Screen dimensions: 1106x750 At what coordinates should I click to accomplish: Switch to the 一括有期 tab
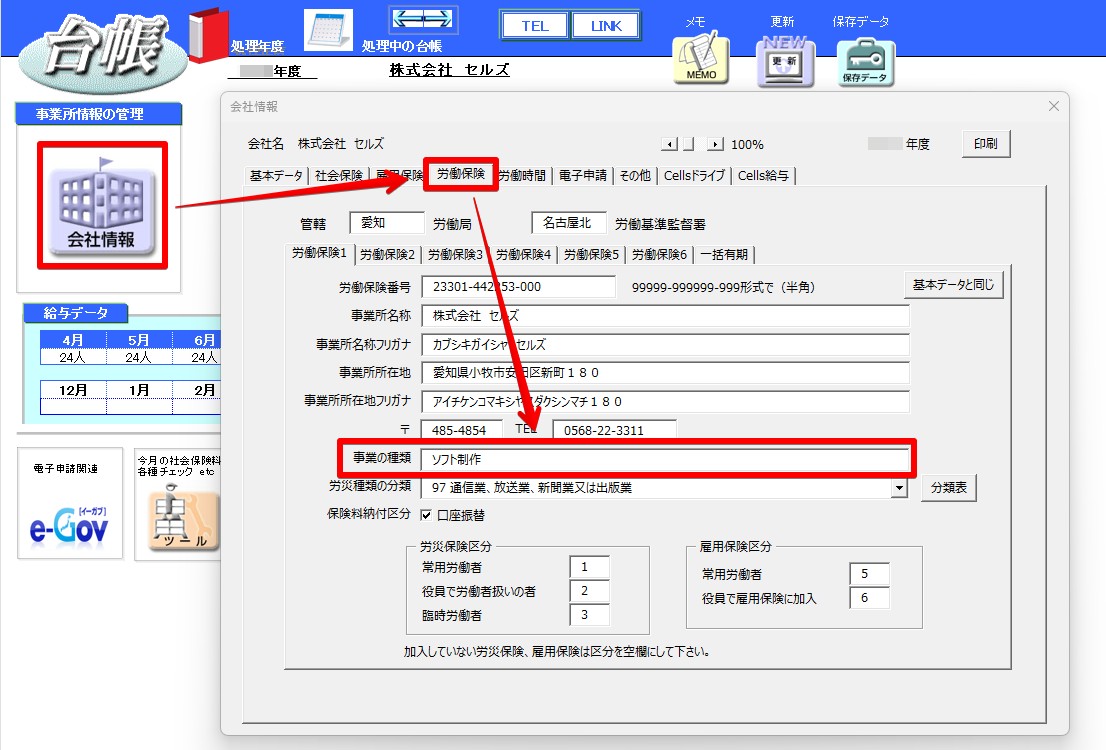(721, 254)
